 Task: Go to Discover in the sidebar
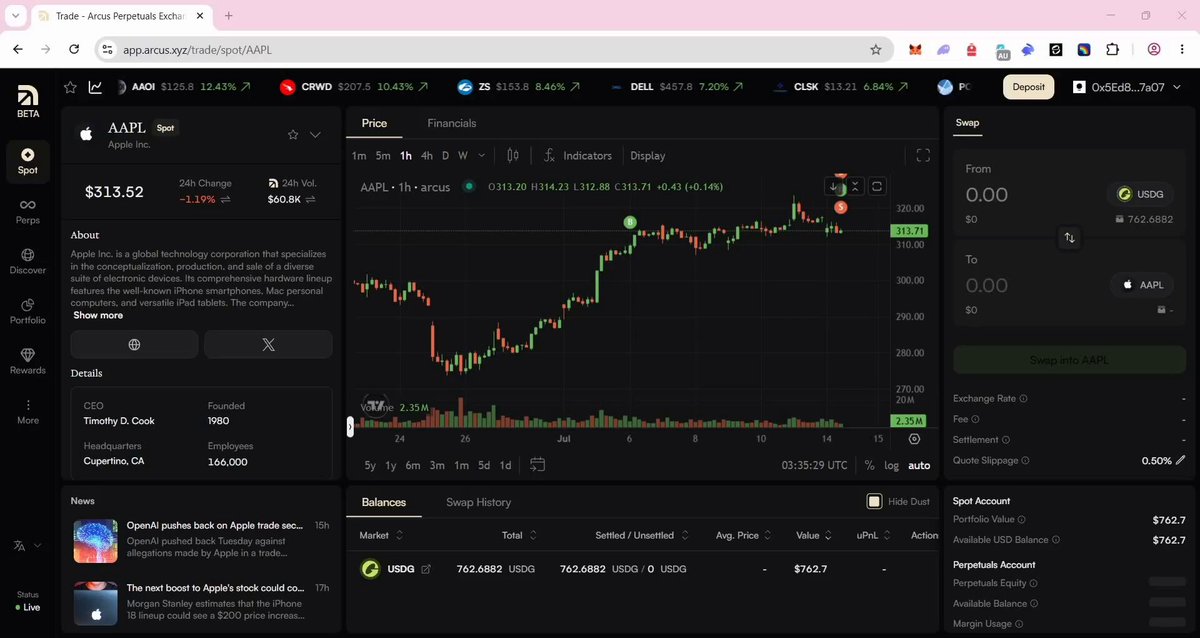28,261
